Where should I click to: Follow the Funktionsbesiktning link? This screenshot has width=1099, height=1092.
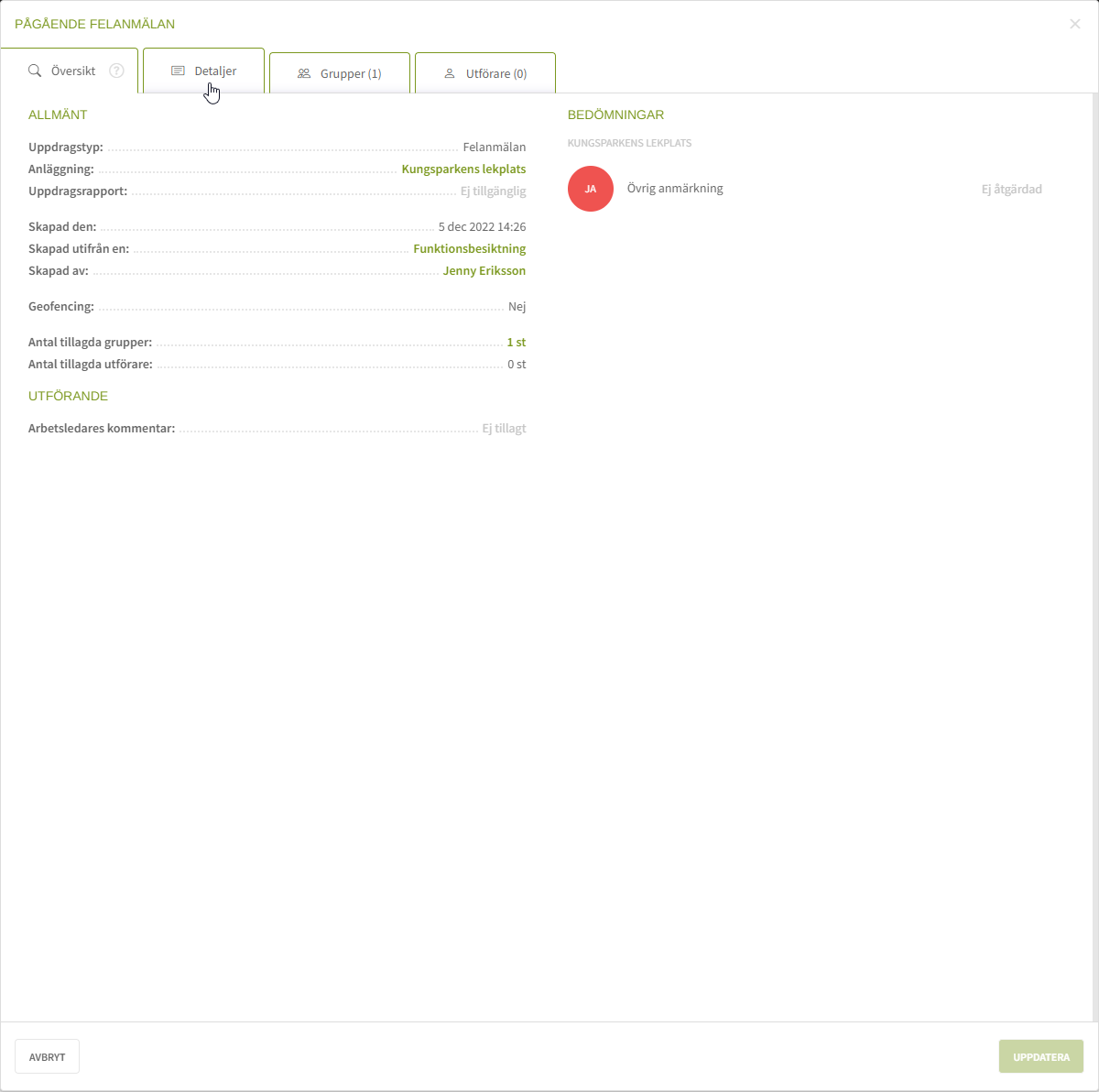point(469,248)
